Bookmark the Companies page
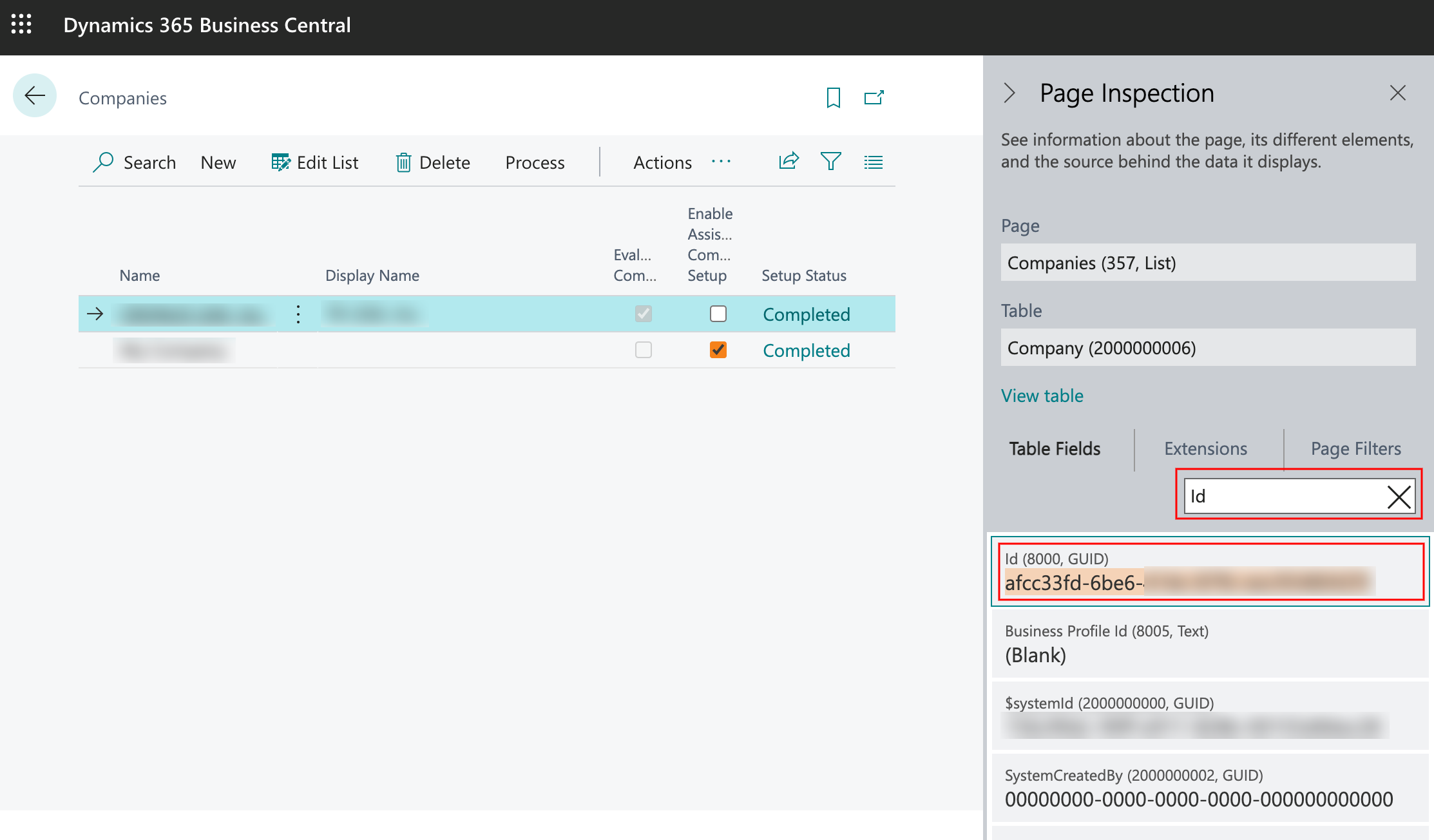1434x840 pixels. click(833, 98)
